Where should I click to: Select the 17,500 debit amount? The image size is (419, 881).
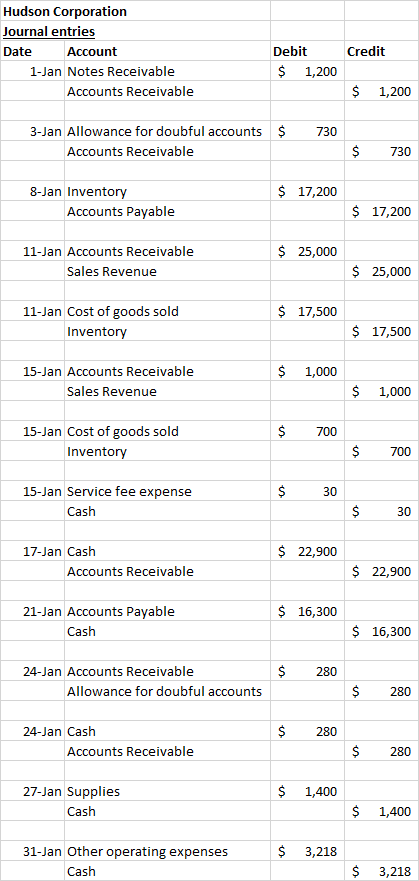point(307,312)
